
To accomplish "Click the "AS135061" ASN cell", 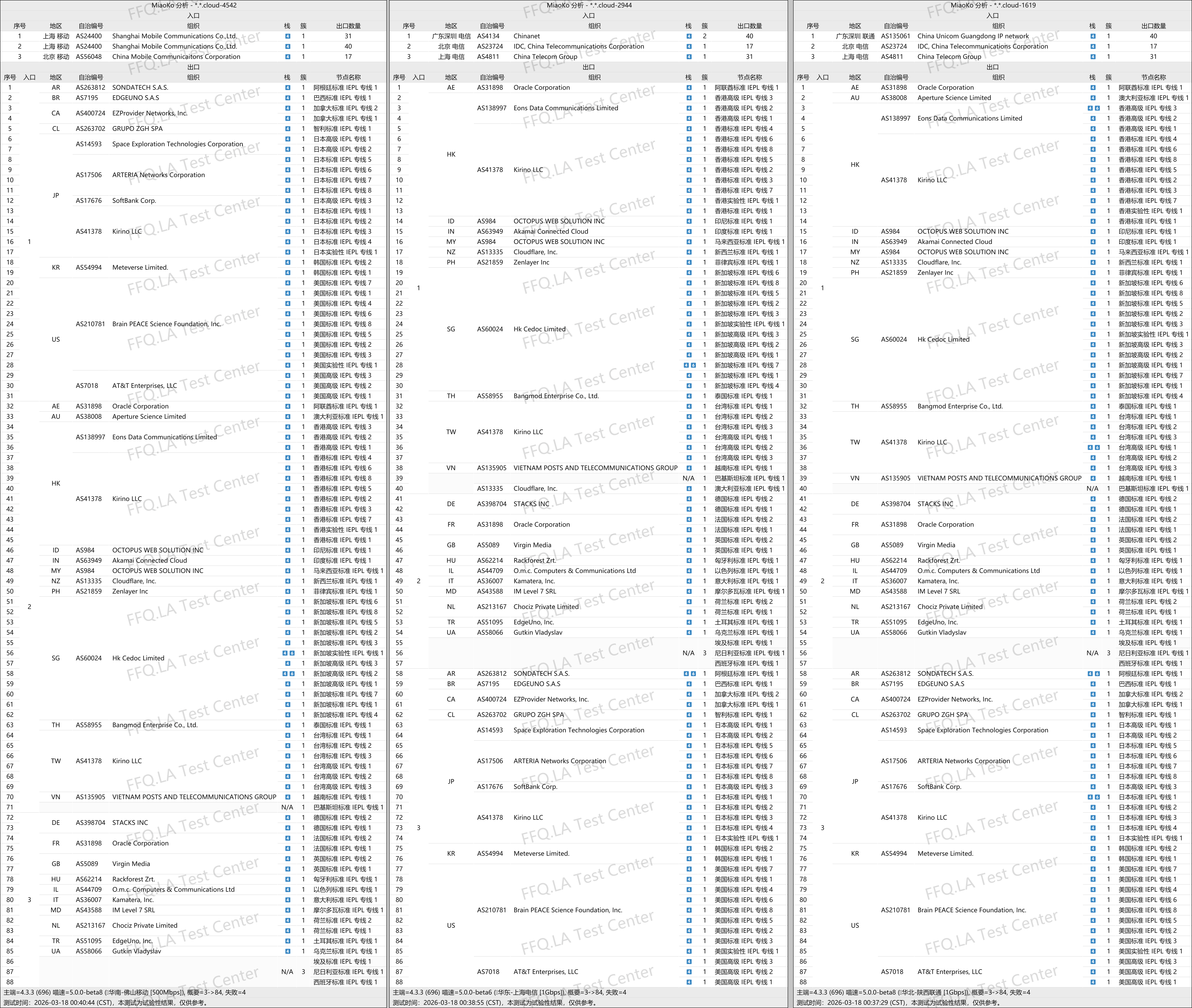I will pos(895,36).
